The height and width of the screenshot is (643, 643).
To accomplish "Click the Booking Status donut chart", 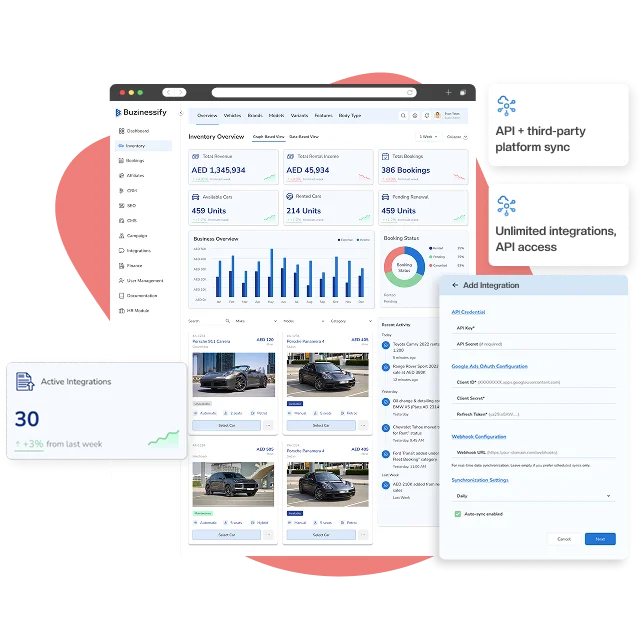I will coord(403,266).
